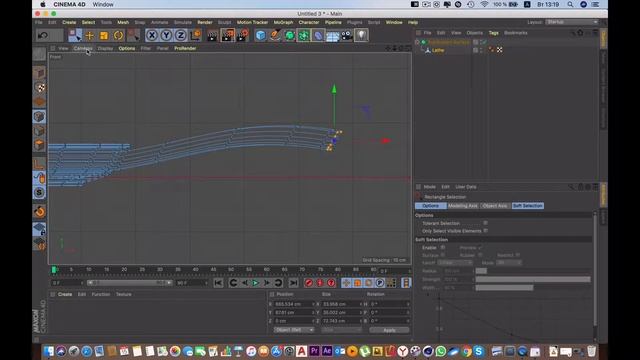Viewport: 640px width, 360px height.
Task: Select the Live Selection tool icon
Action: point(75,36)
